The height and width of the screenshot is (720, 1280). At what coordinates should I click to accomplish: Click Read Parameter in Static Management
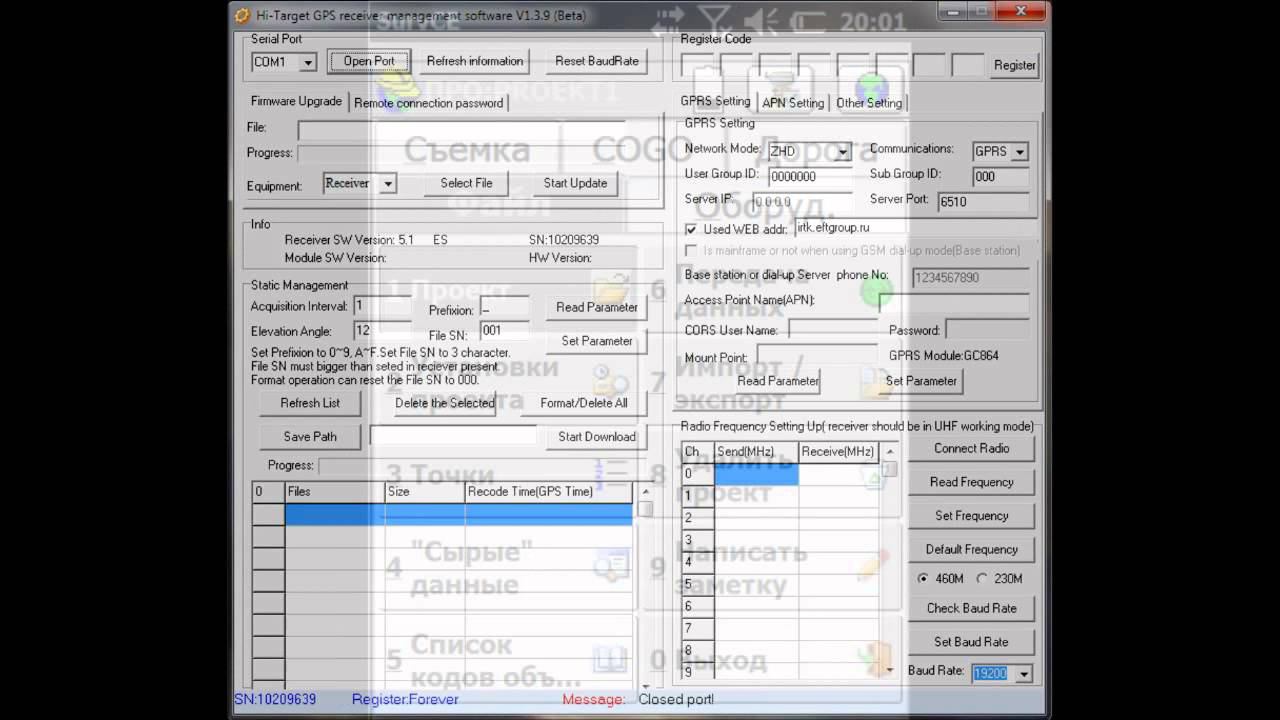coord(597,308)
